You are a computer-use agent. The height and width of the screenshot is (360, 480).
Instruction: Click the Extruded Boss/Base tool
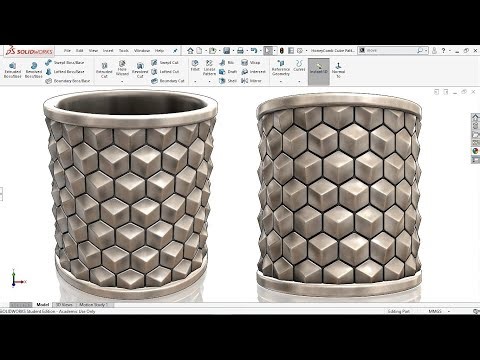[x=12, y=70]
